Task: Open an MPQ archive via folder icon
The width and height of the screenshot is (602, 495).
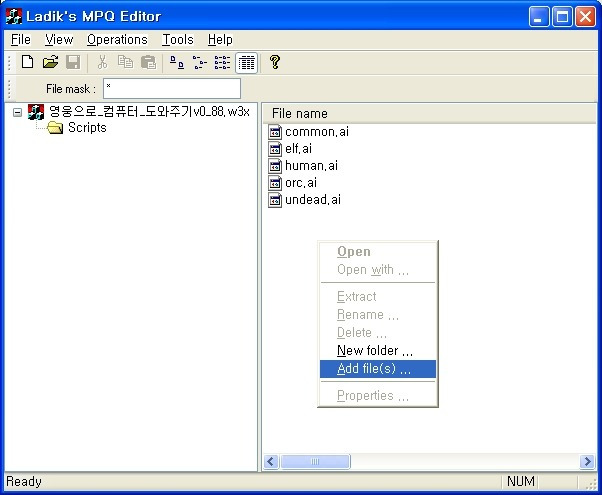Action: (x=50, y=62)
